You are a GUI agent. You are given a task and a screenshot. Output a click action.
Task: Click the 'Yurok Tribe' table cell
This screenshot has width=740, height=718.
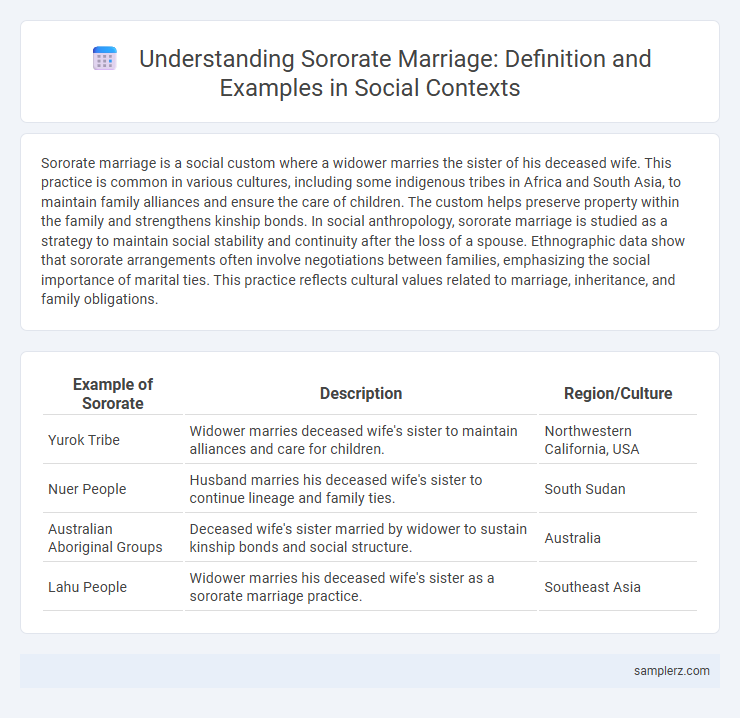(x=113, y=440)
